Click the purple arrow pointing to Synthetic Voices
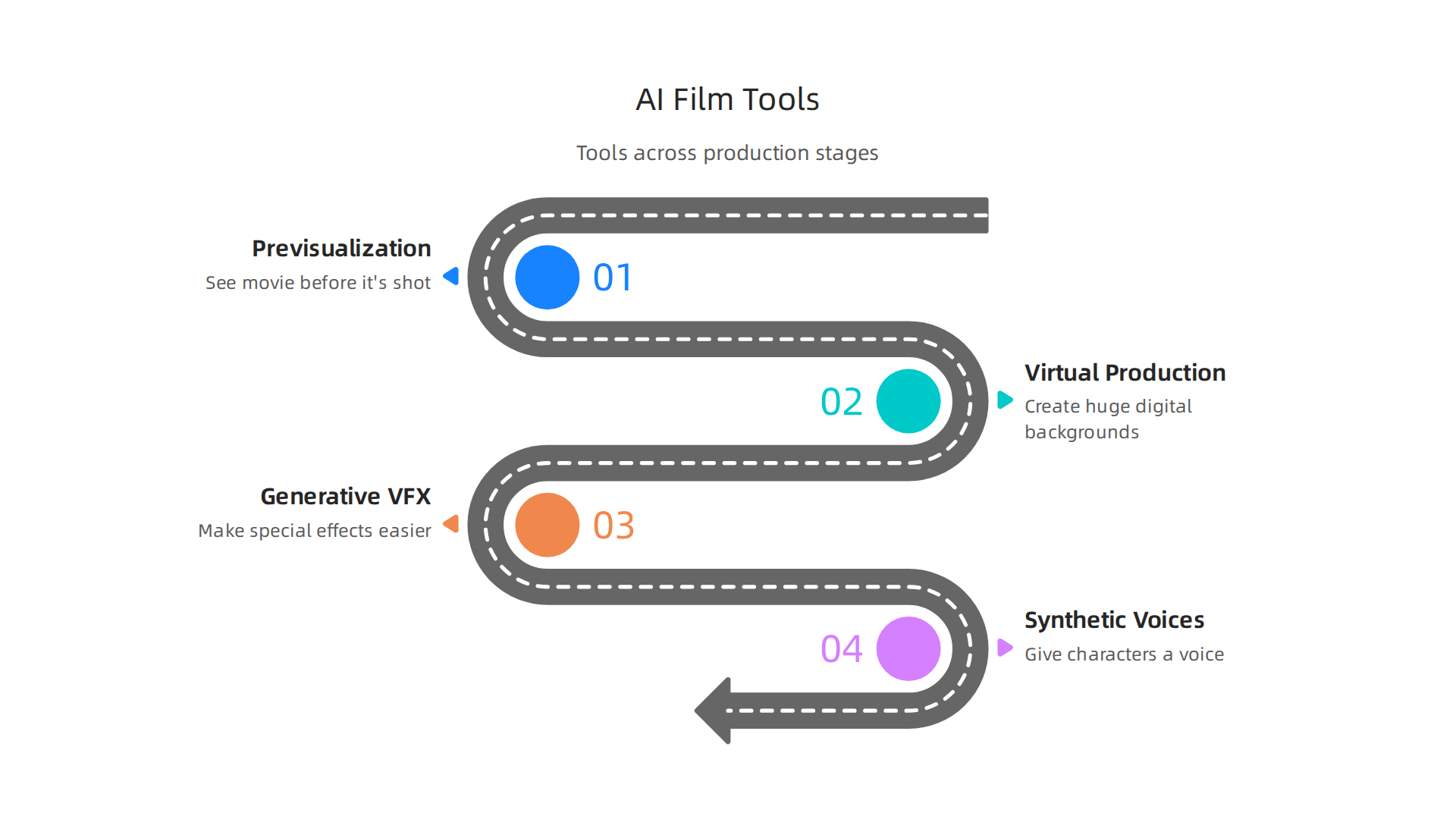The image size is (1456, 819). 1005,648
